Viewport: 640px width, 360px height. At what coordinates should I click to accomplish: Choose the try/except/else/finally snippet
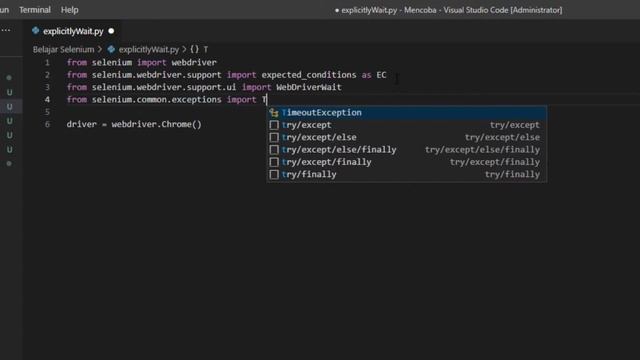click(407, 150)
